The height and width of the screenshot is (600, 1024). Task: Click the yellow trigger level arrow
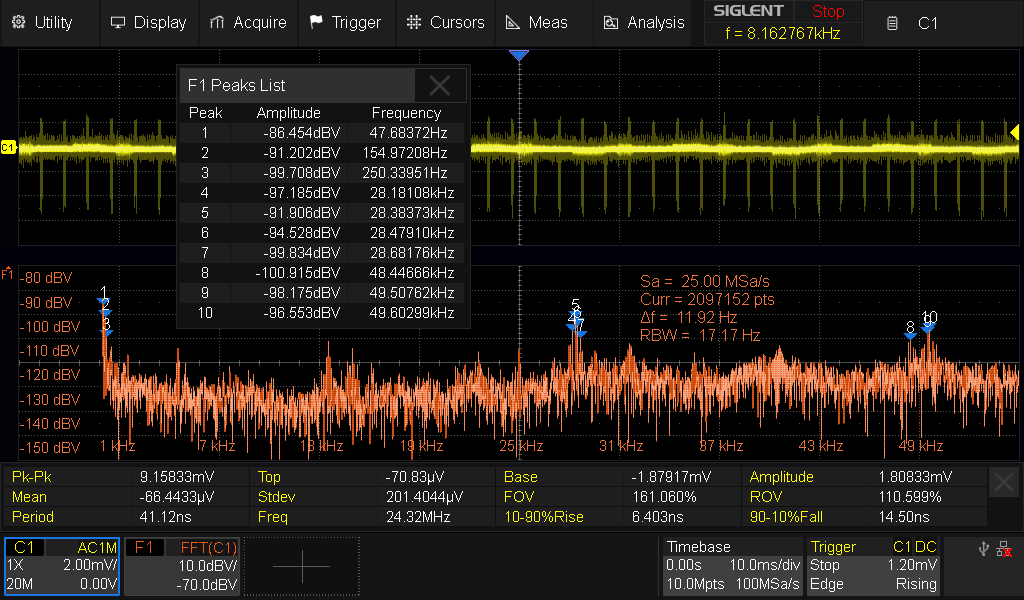1017,133
